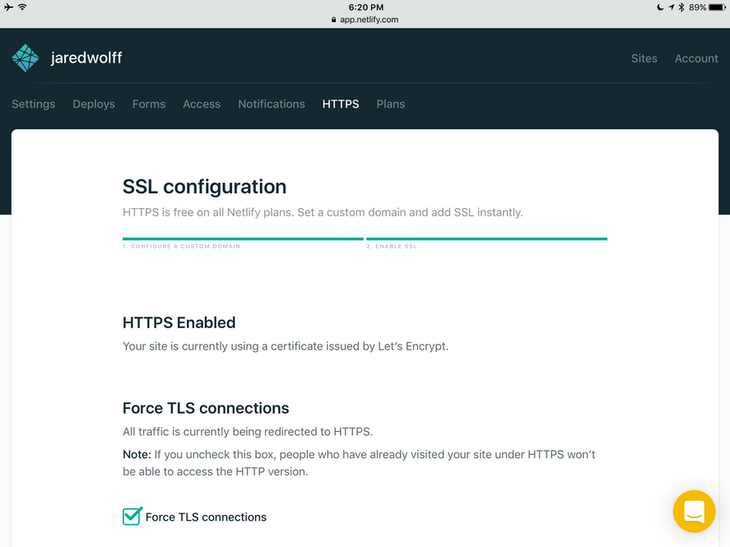Tap the lock icon beside app.netlify.com
Viewport: 730px width, 547px height.
(334, 20)
